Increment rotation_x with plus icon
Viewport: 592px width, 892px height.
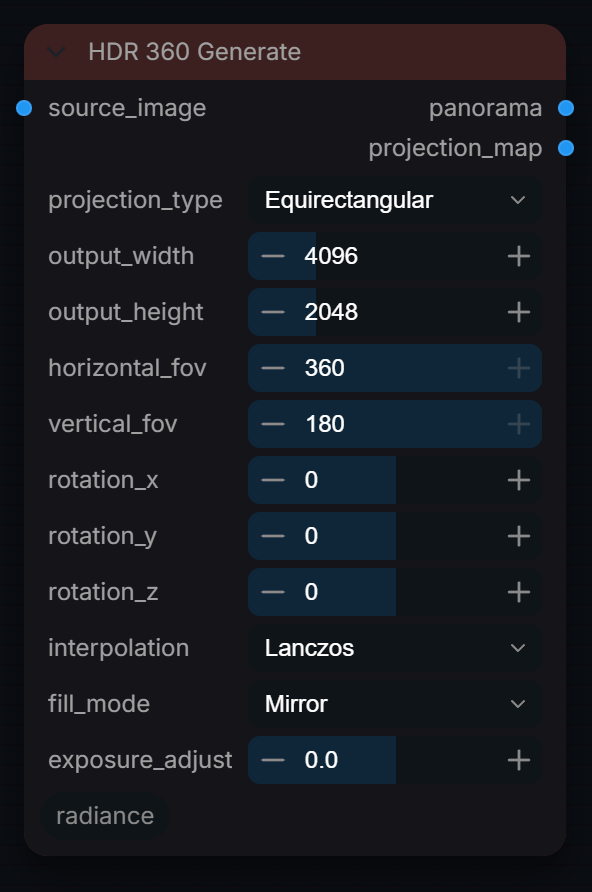pos(519,480)
